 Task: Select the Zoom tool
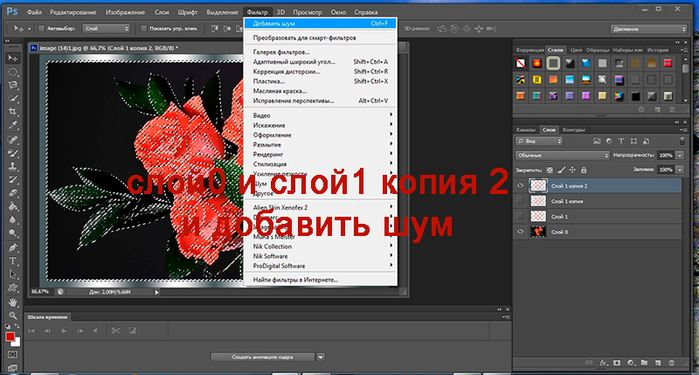(12, 316)
